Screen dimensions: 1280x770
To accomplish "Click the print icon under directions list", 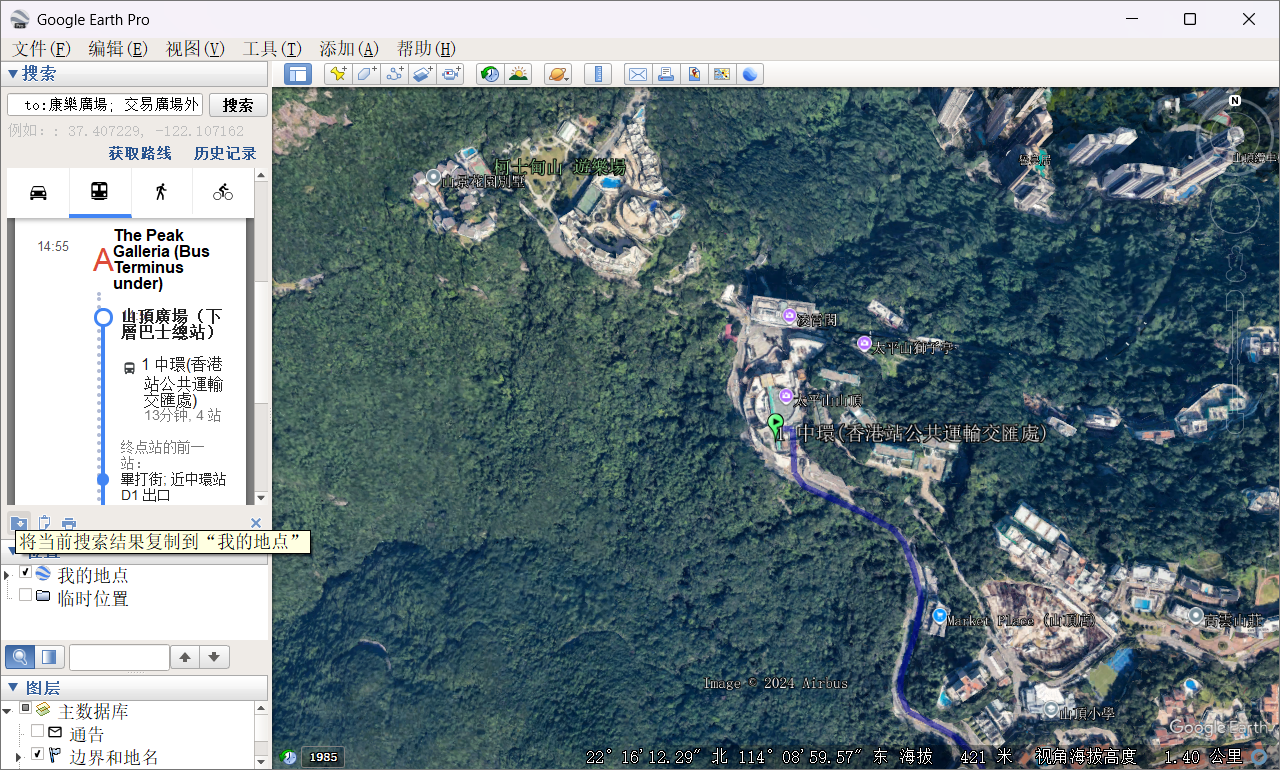I will 68,522.
